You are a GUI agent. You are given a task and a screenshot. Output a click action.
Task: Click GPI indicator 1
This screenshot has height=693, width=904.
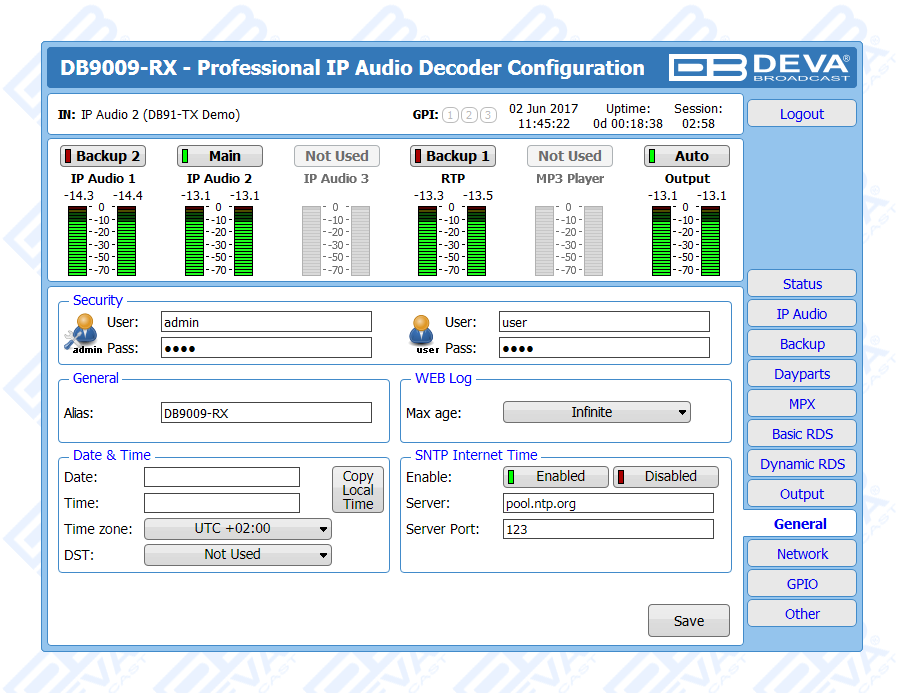tap(450, 115)
